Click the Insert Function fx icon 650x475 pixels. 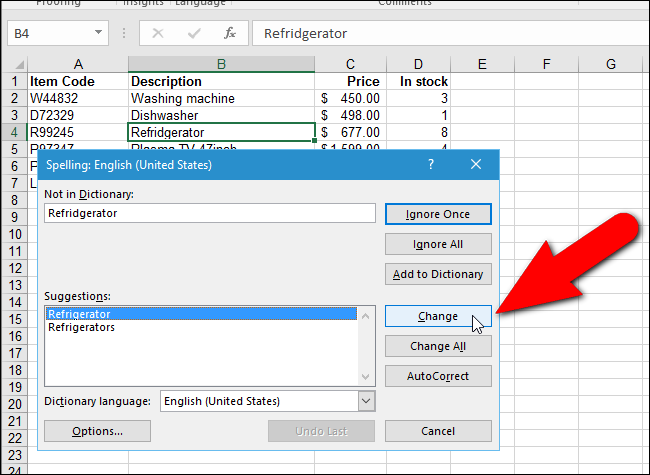click(230, 33)
